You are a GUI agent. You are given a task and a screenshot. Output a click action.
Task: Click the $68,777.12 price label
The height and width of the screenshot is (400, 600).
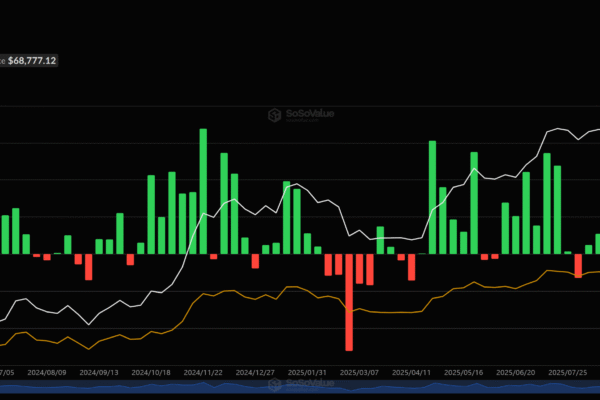click(32, 61)
